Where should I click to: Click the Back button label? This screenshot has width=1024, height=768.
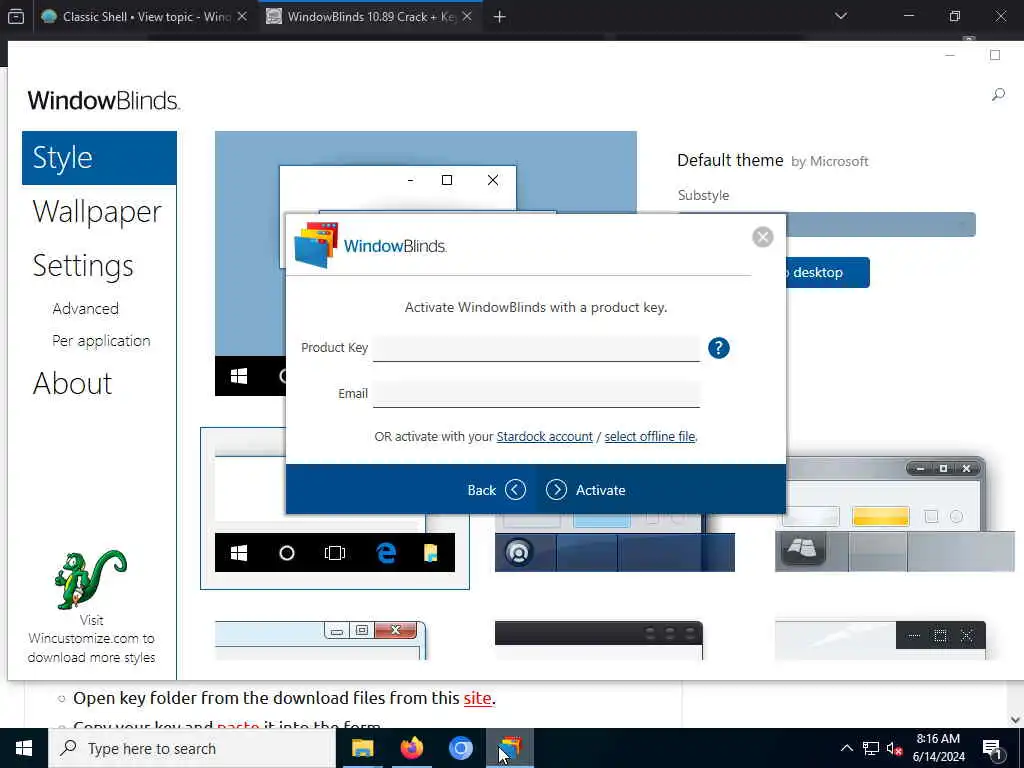[x=481, y=490]
